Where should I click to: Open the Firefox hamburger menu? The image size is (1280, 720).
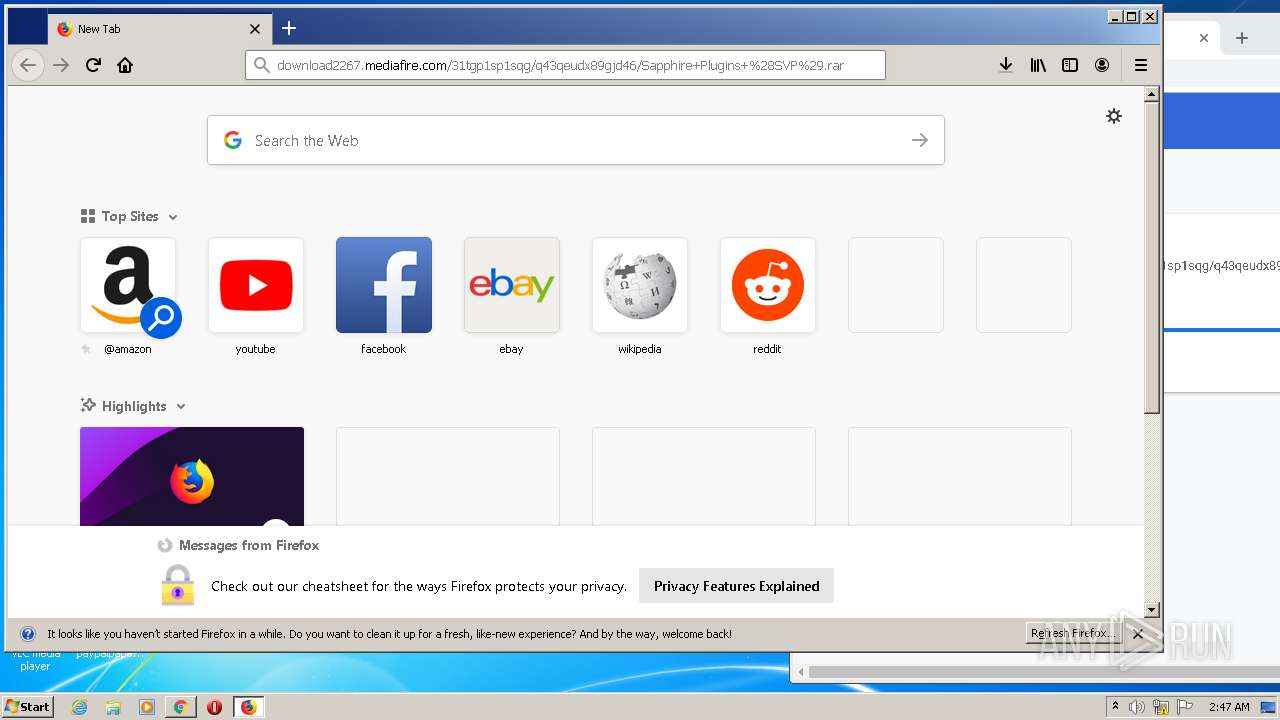point(1141,65)
